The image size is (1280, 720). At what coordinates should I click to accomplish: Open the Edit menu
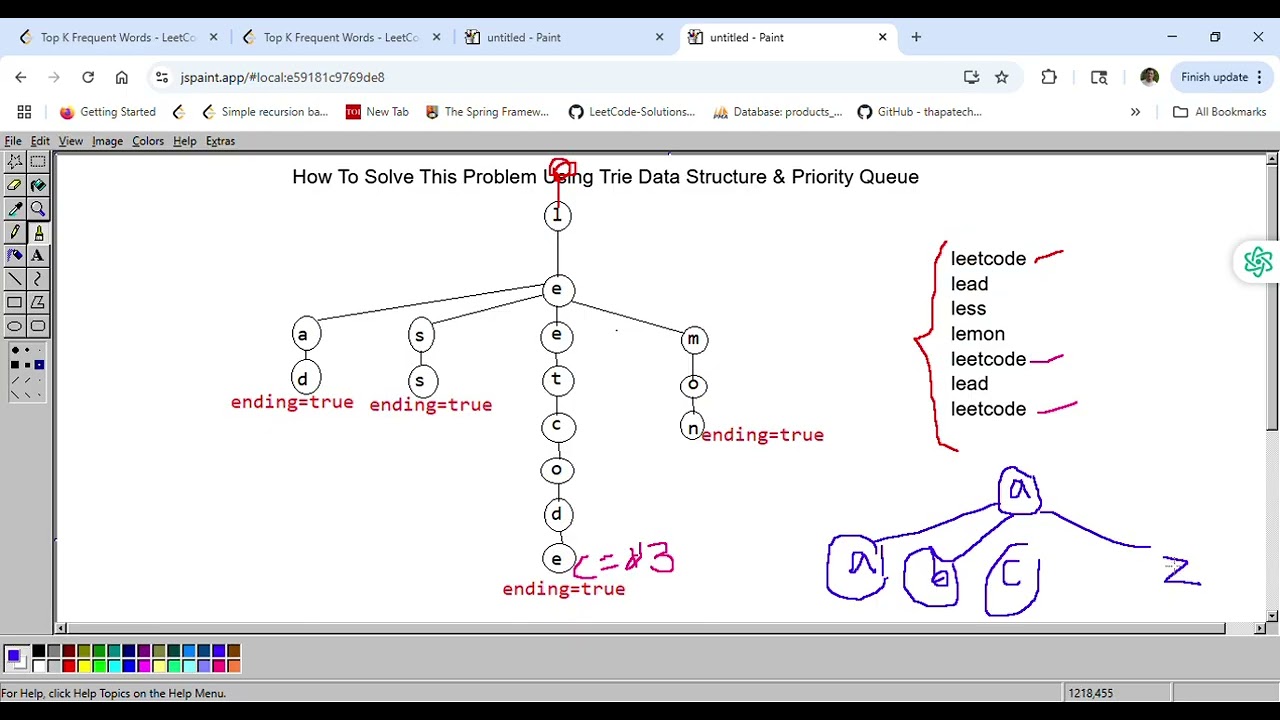click(x=40, y=141)
